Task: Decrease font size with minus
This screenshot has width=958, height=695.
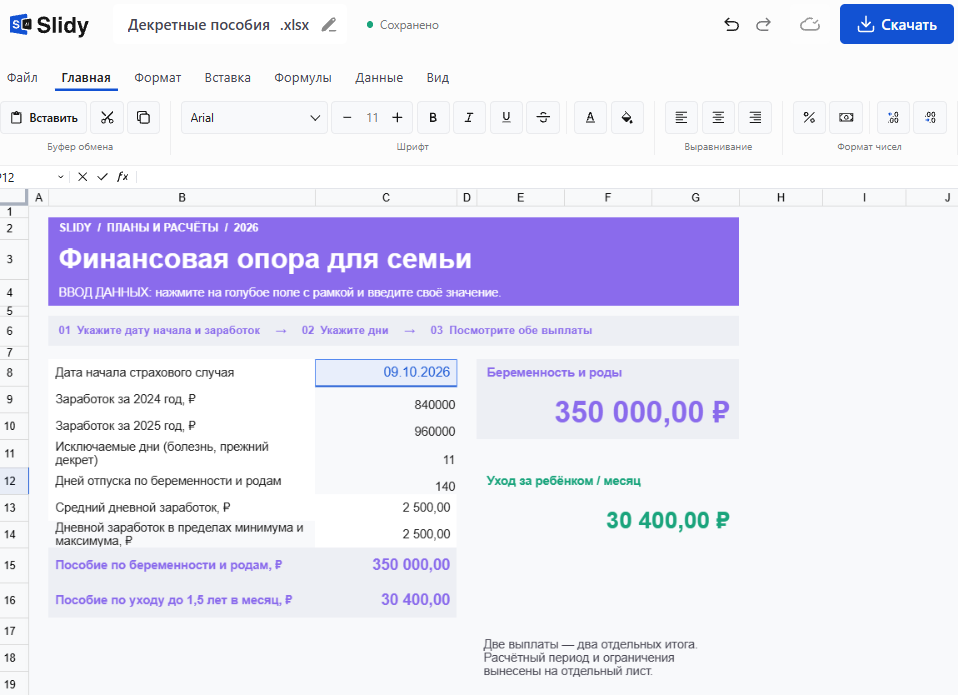Action: [x=347, y=118]
